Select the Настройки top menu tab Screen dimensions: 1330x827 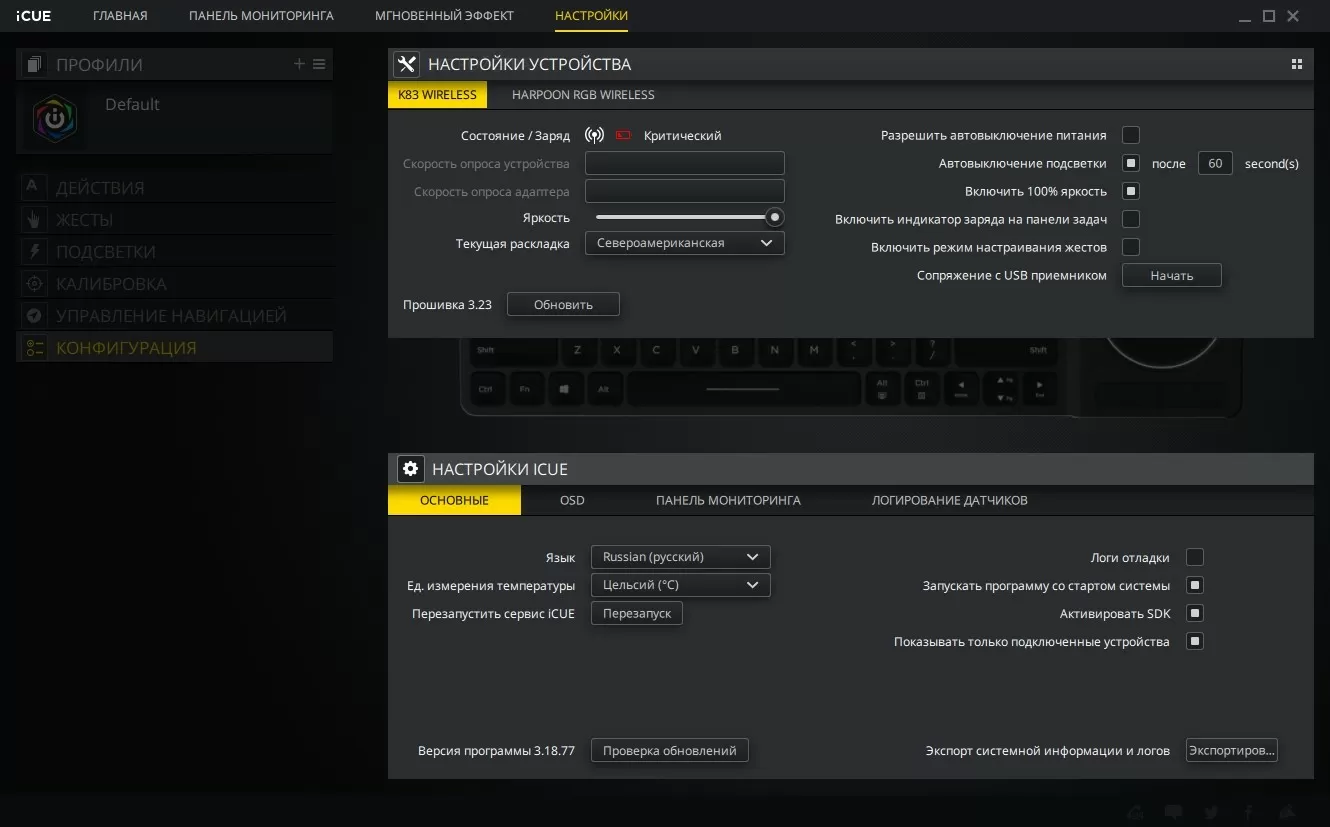pos(591,16)
